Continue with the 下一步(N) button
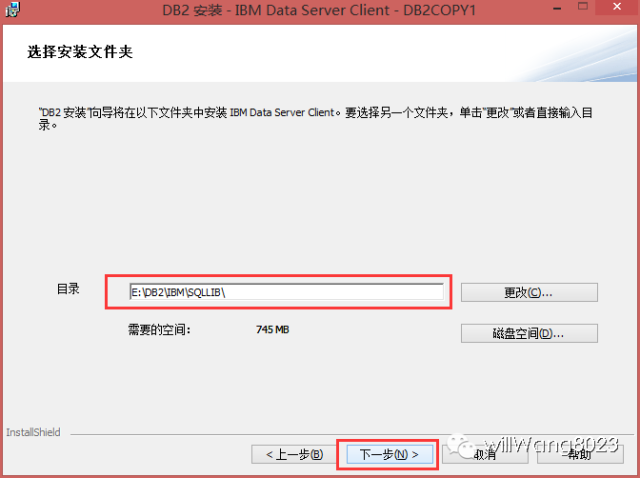The width and height of the screenshot is (640, 478). click(389, 454)
